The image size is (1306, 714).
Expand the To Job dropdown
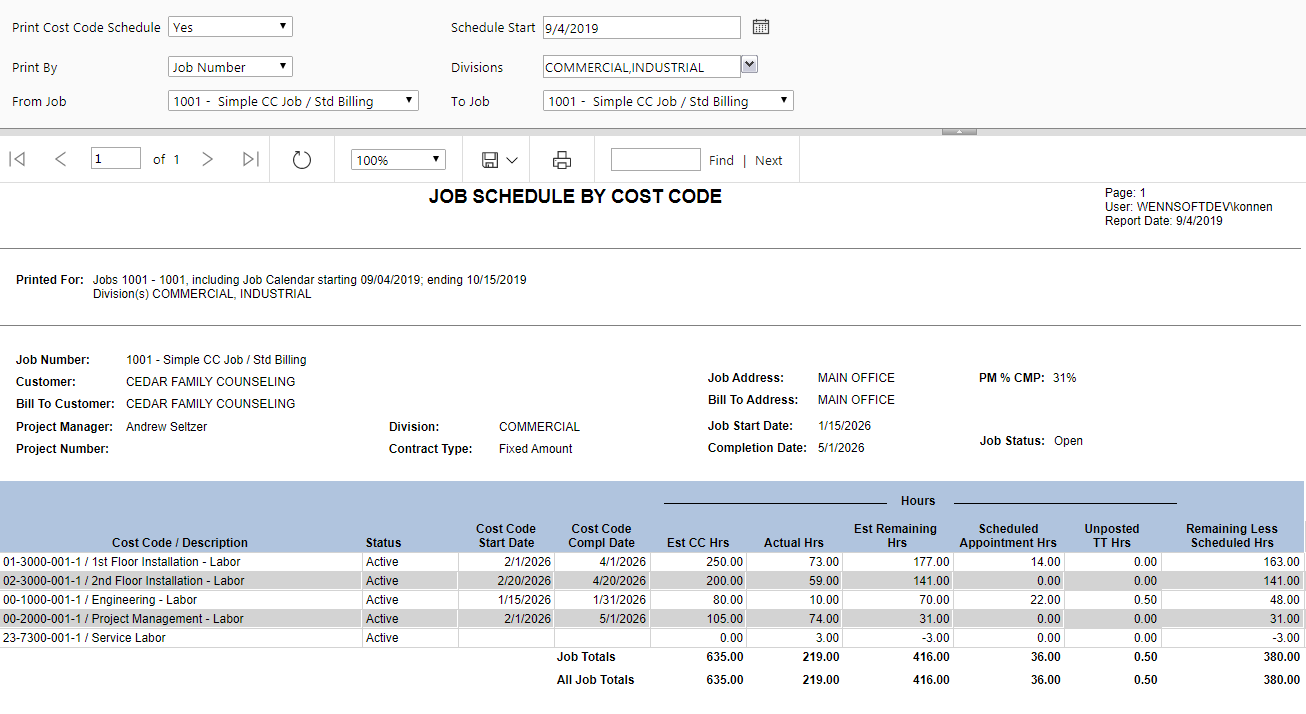point(668,101)
